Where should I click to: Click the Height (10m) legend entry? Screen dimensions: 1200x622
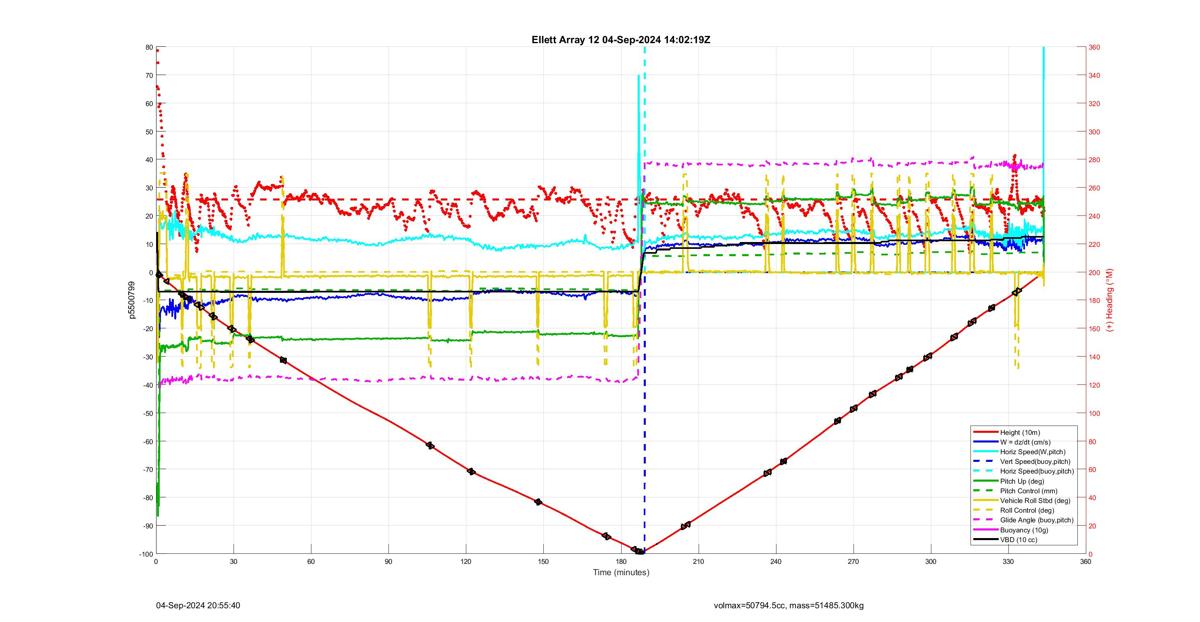1018,432
